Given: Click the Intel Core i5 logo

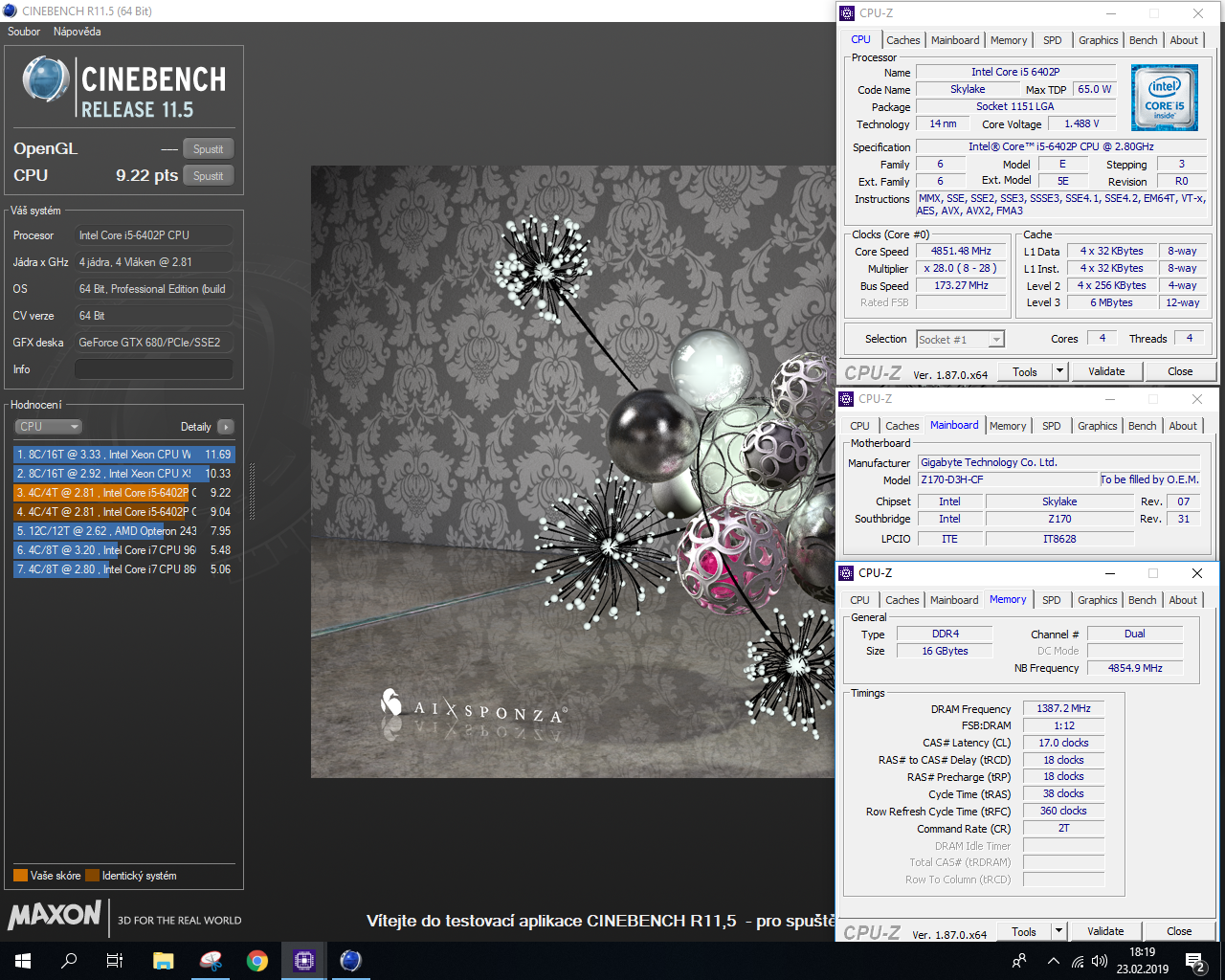Looking at the screenshot, I should click(x=1164, y=98).
